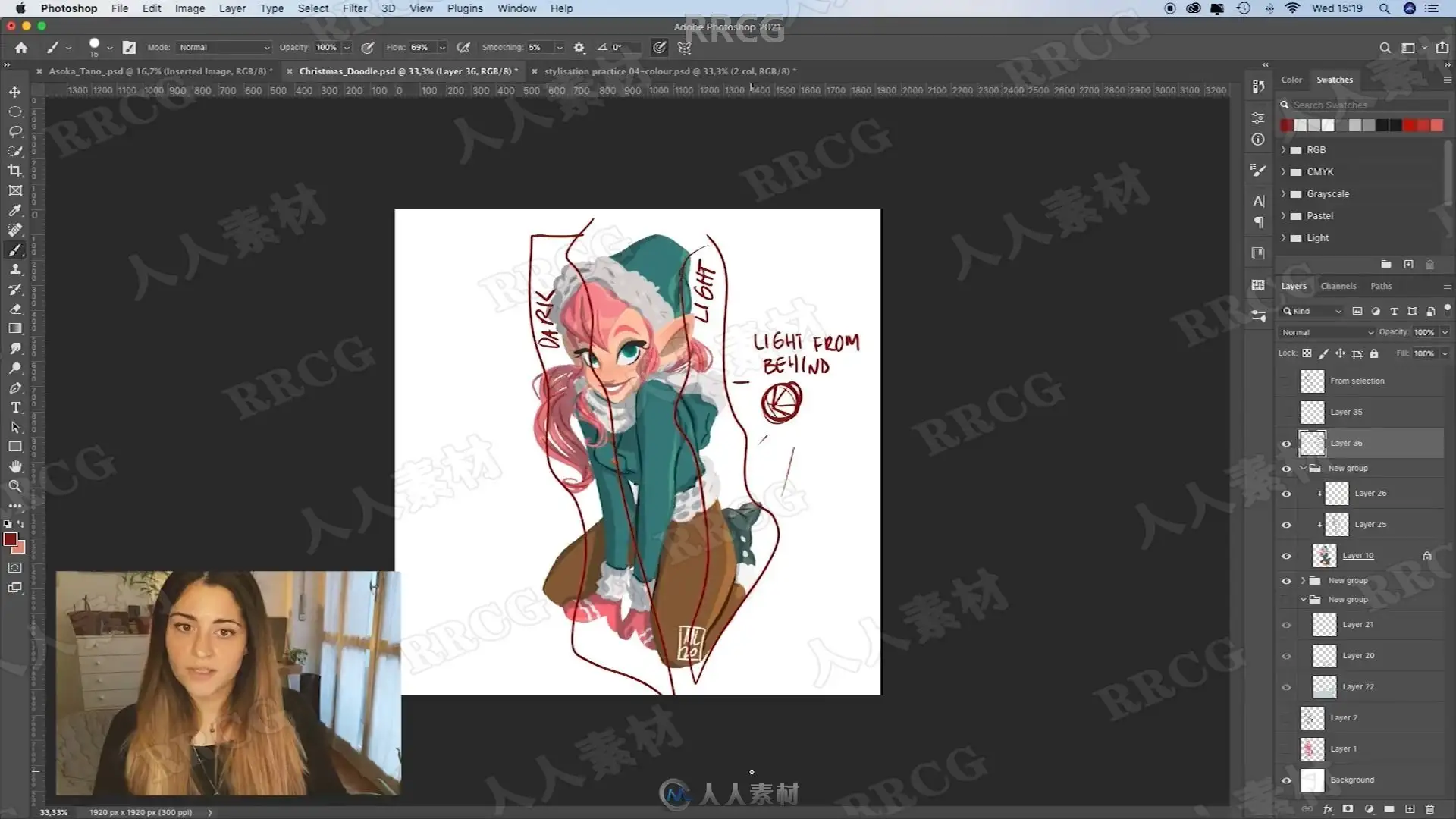Show Layer 21 visibility
This screenshot has width=1456, height=819.
[x=1286, y=625]
